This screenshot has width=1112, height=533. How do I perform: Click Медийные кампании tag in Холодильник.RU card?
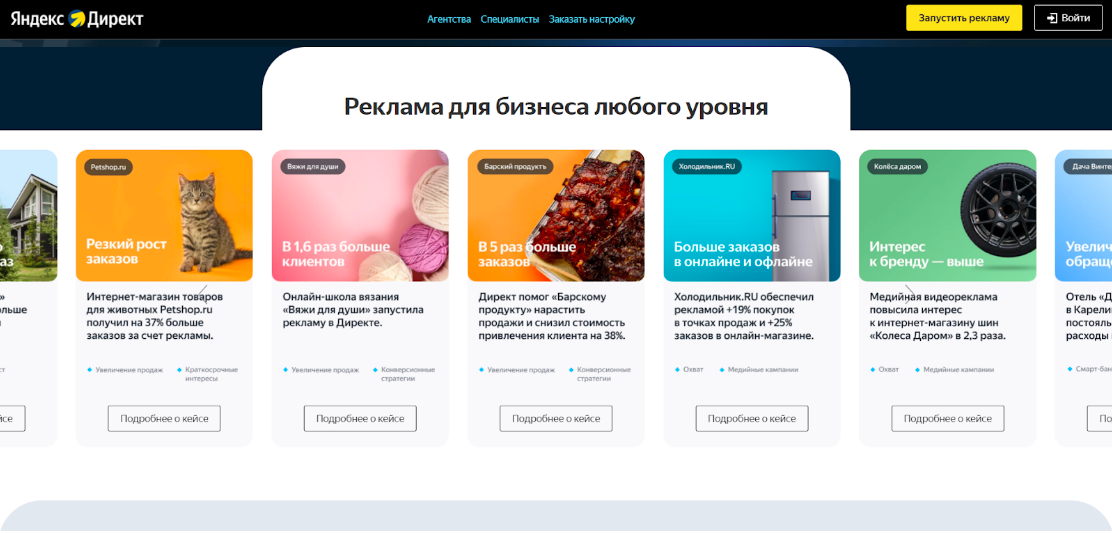(759, 370)
